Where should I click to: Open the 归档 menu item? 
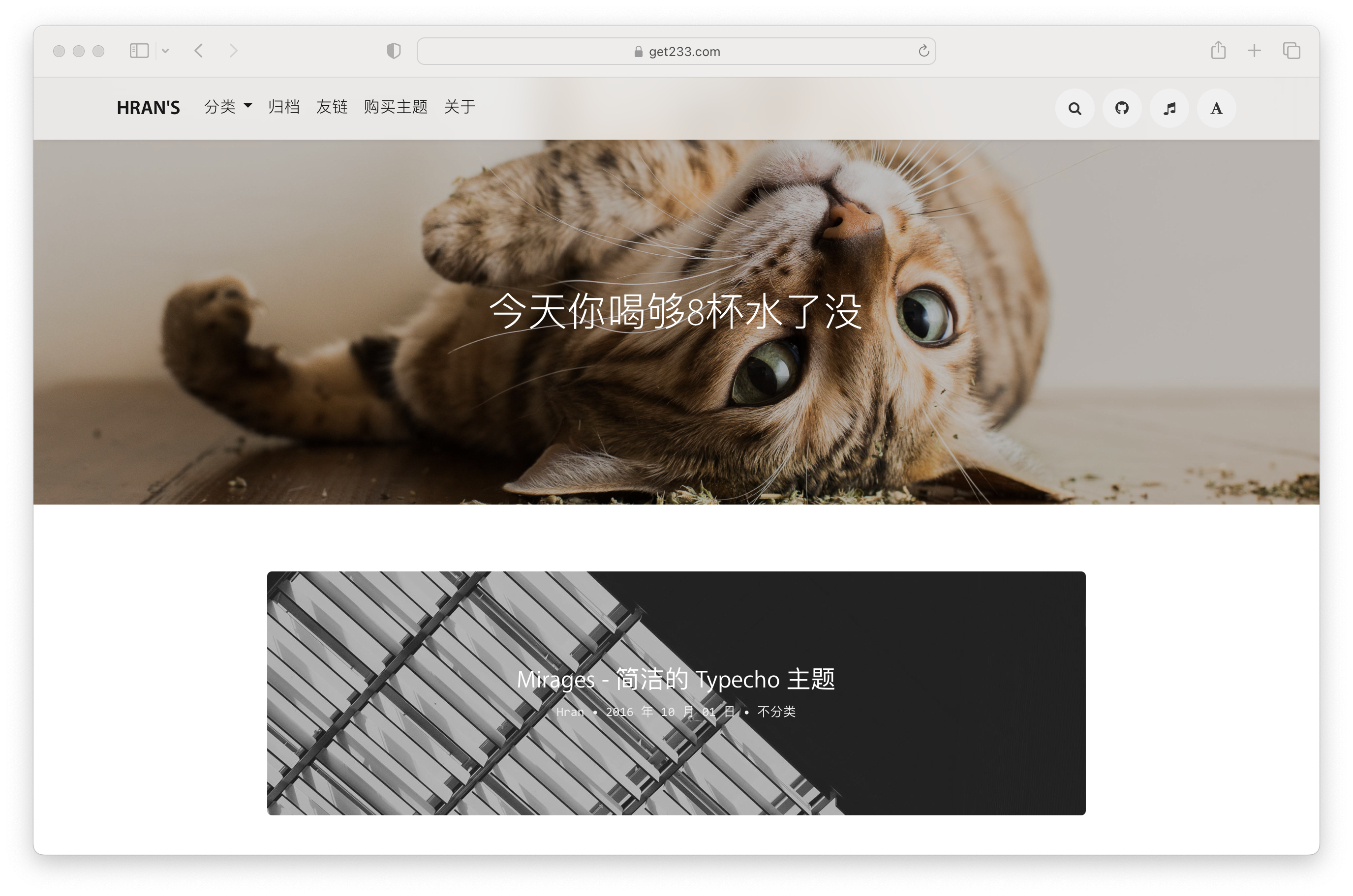[283, 106]
